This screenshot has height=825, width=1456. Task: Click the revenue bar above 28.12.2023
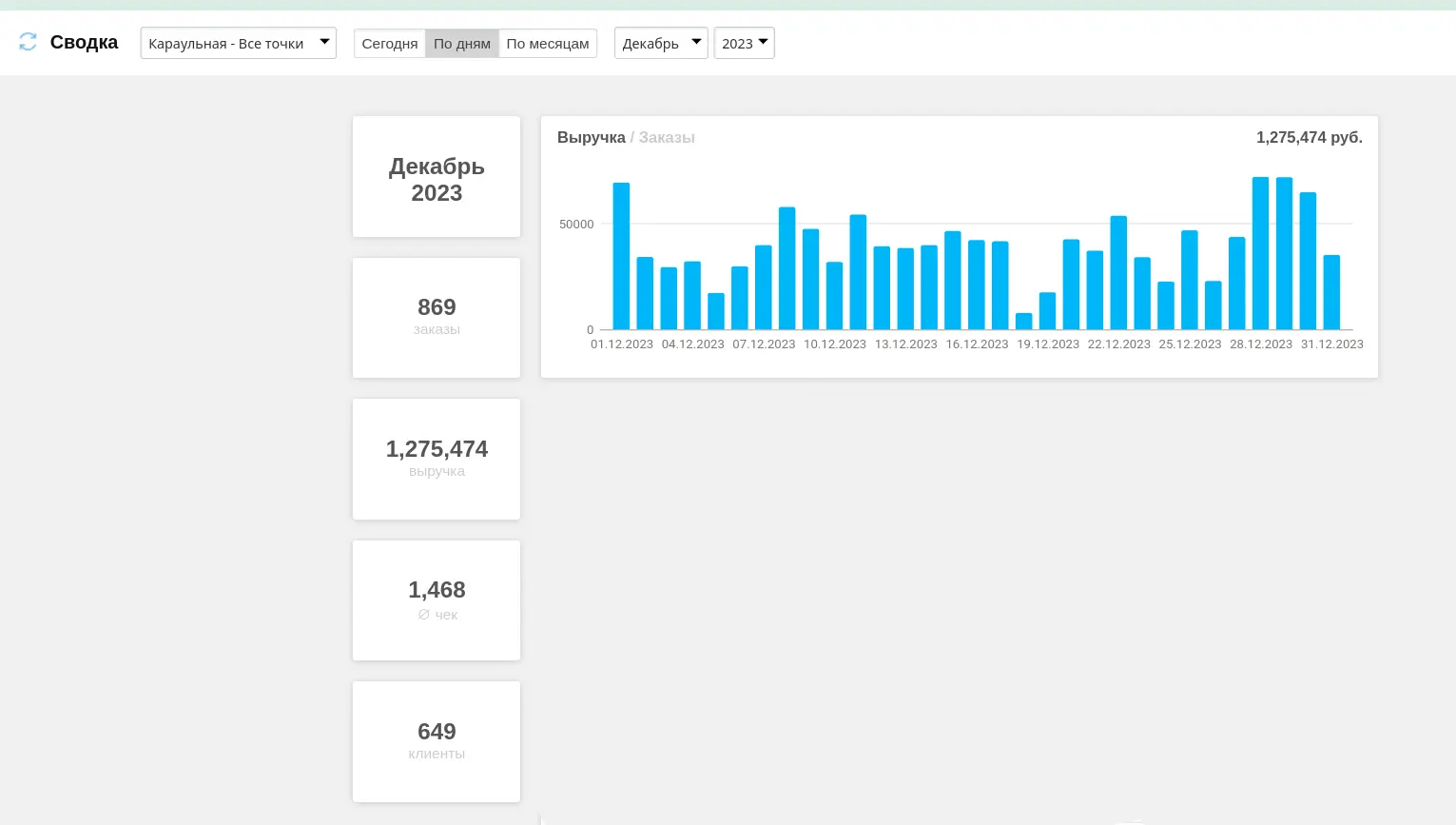point(1260,254)
